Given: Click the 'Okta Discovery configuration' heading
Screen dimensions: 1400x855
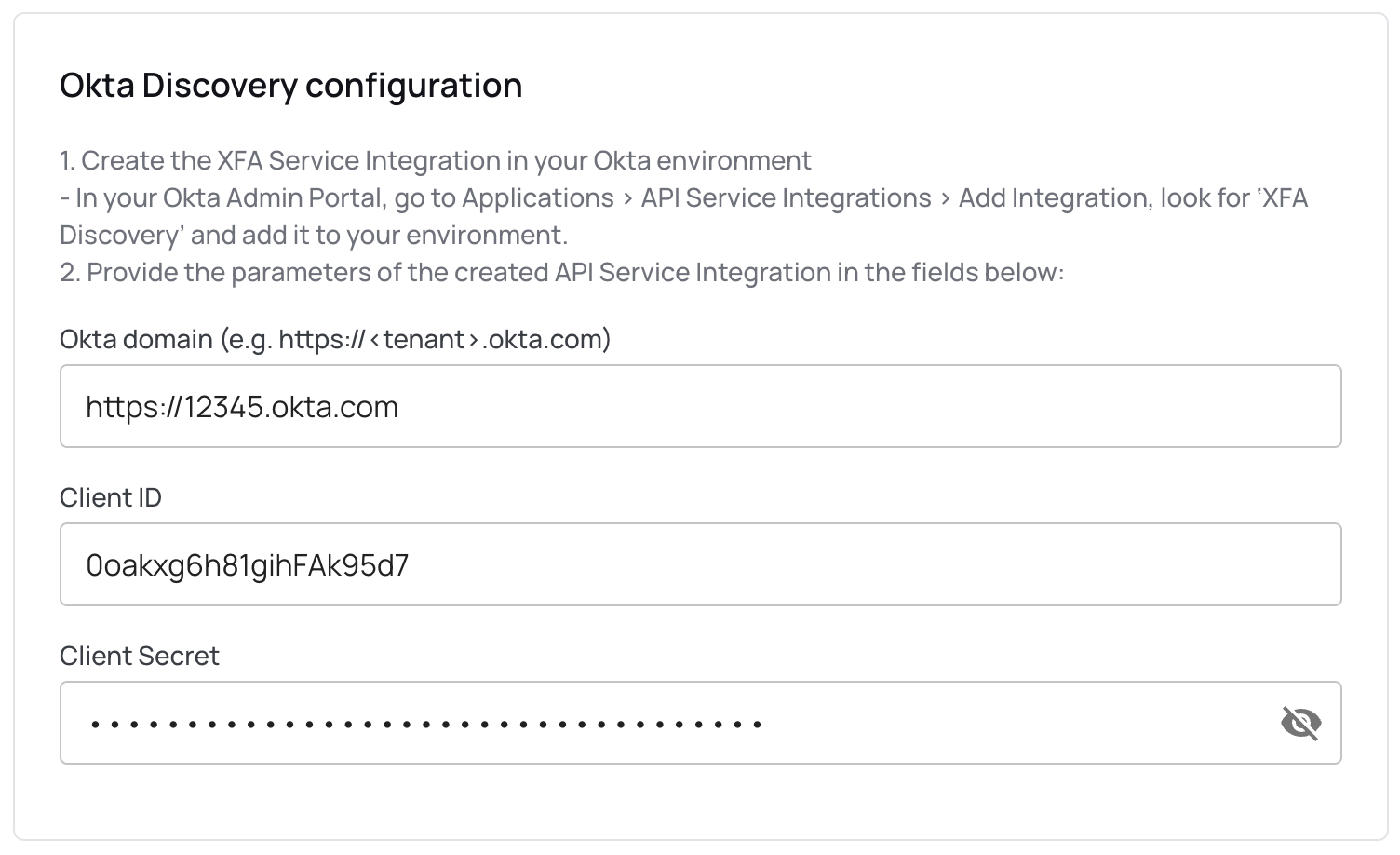Looking at the screenshot, I should (290, 85).
